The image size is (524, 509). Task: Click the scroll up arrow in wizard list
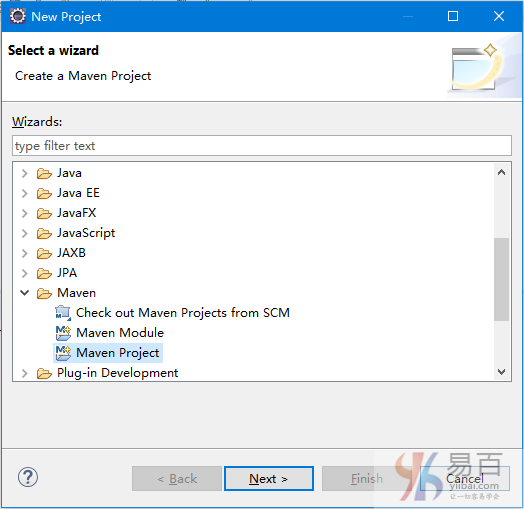pyautogui.click(x=501, y=172)
